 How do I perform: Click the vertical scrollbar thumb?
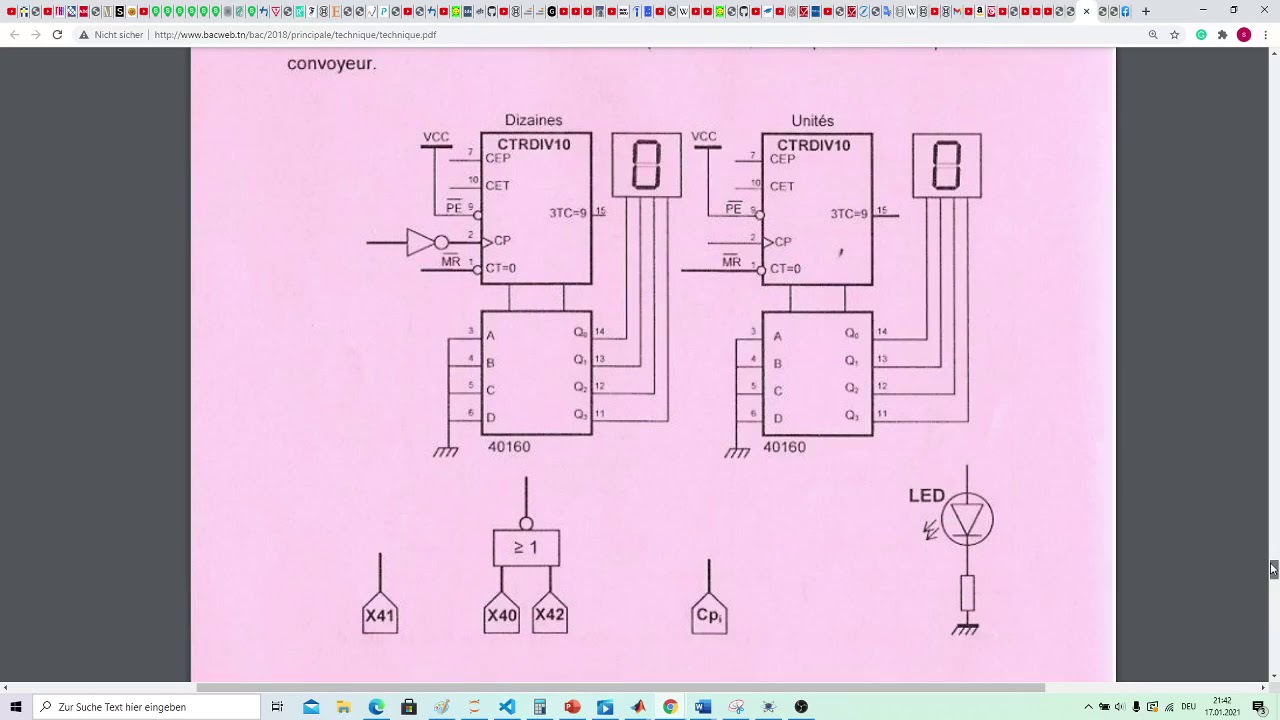coord(1273,569)
